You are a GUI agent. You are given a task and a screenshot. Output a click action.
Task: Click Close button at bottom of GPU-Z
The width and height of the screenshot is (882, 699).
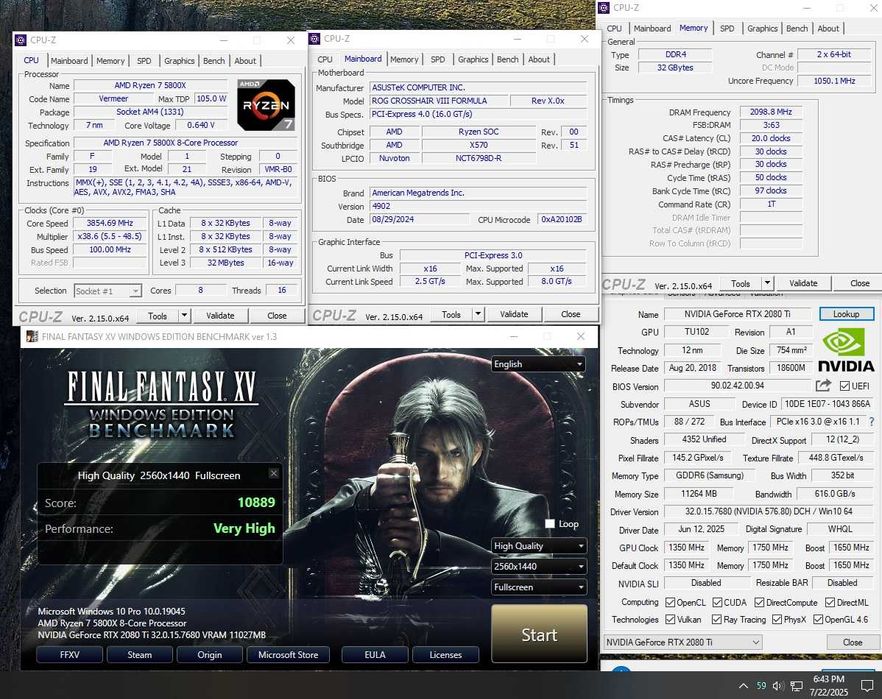(852, 642)
